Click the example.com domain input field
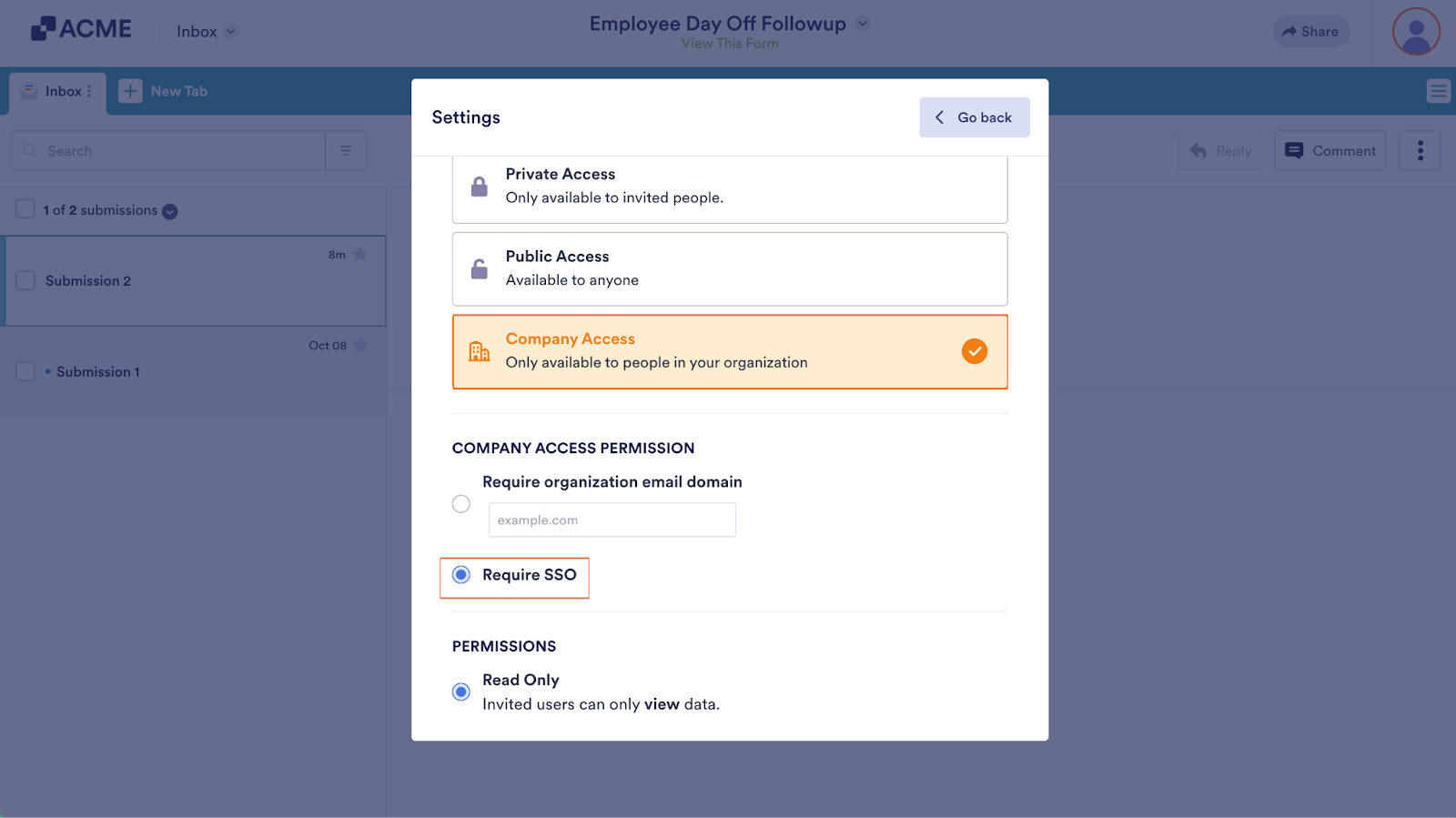The width and height of the screenshot is (1456, 818). tap(612, 520)
